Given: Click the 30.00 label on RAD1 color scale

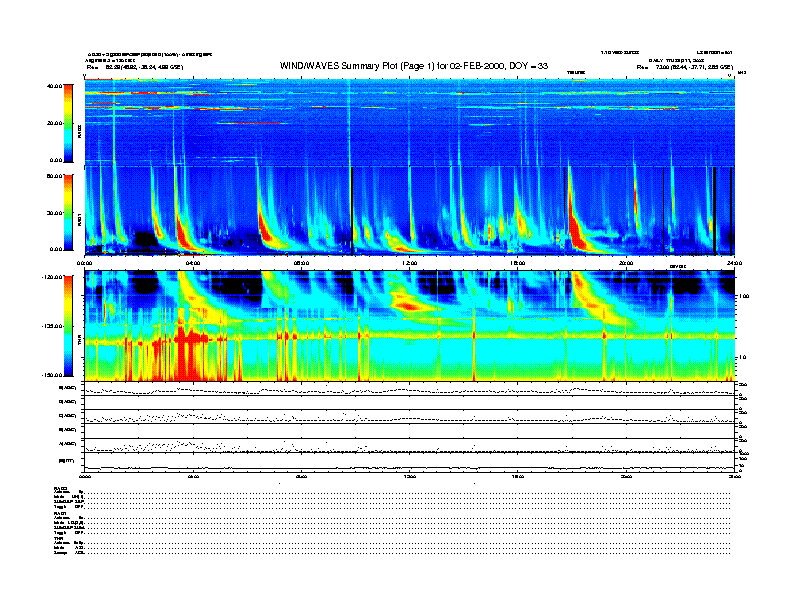Looking at the screenshot, I should (55, 213).
